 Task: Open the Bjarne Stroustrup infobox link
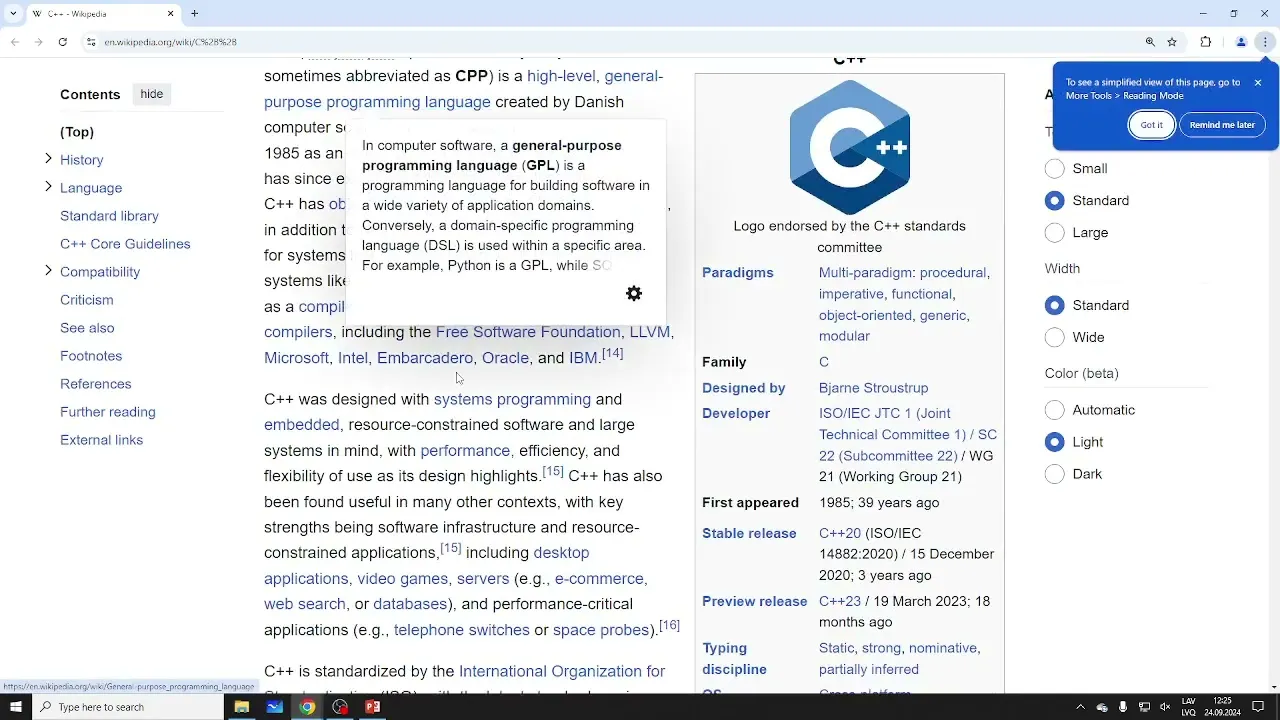[x=873, y=388]
